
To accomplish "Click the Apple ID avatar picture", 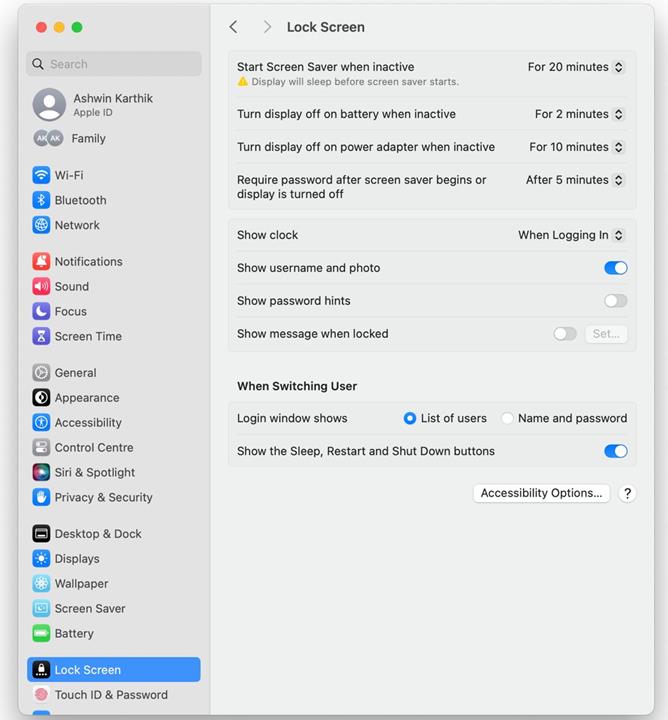I will [x=49, y=105].
